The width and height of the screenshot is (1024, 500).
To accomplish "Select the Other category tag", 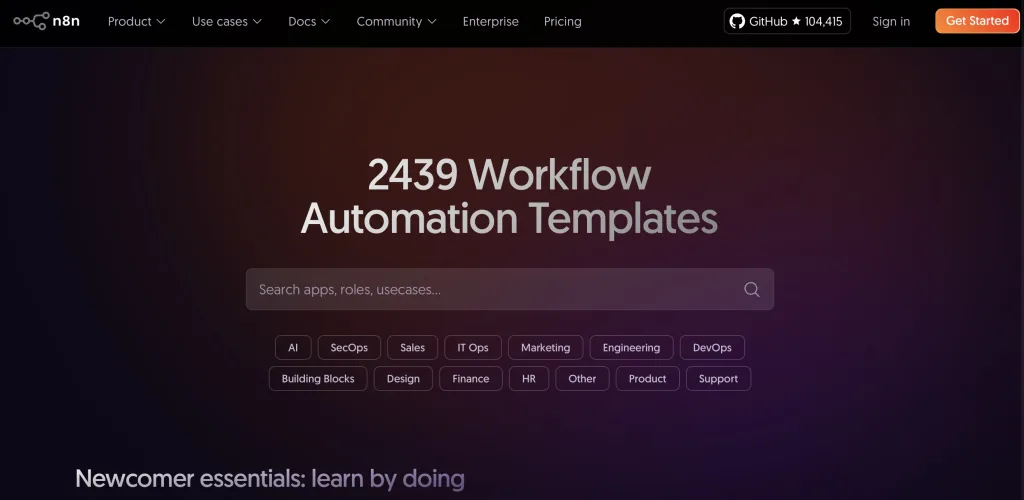I will tap(582, 379).
